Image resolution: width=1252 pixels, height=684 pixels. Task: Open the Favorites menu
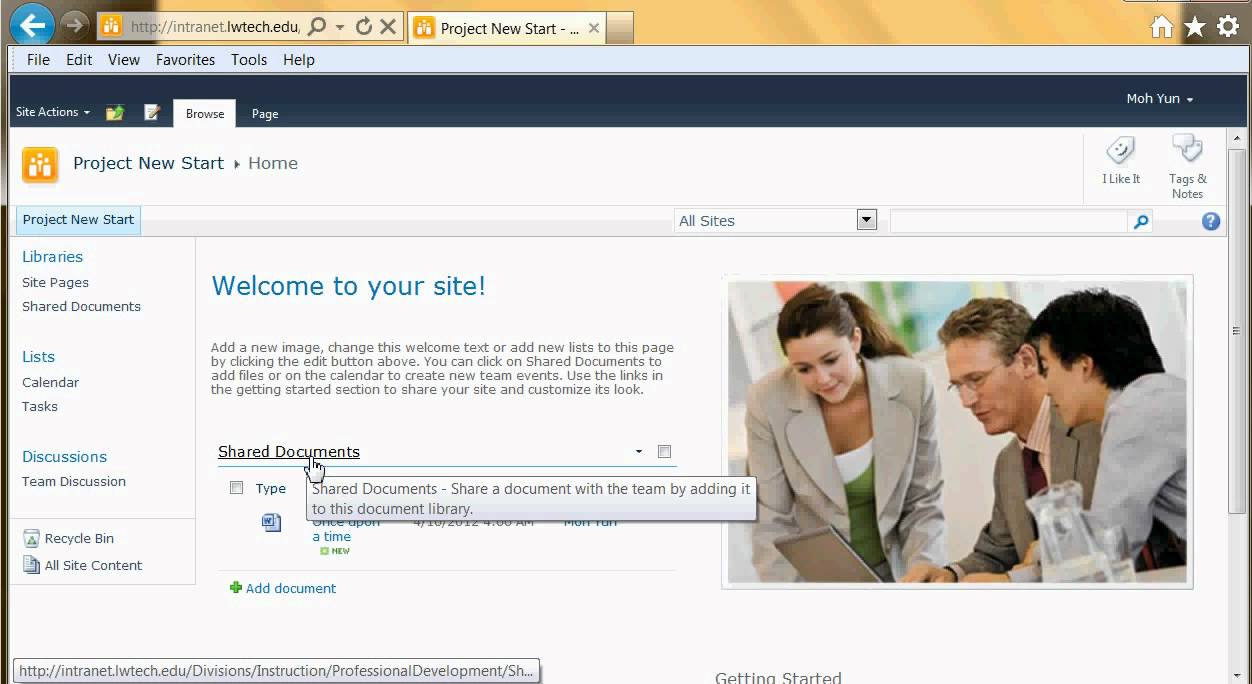pyautogui.click(x=185, y=60)
